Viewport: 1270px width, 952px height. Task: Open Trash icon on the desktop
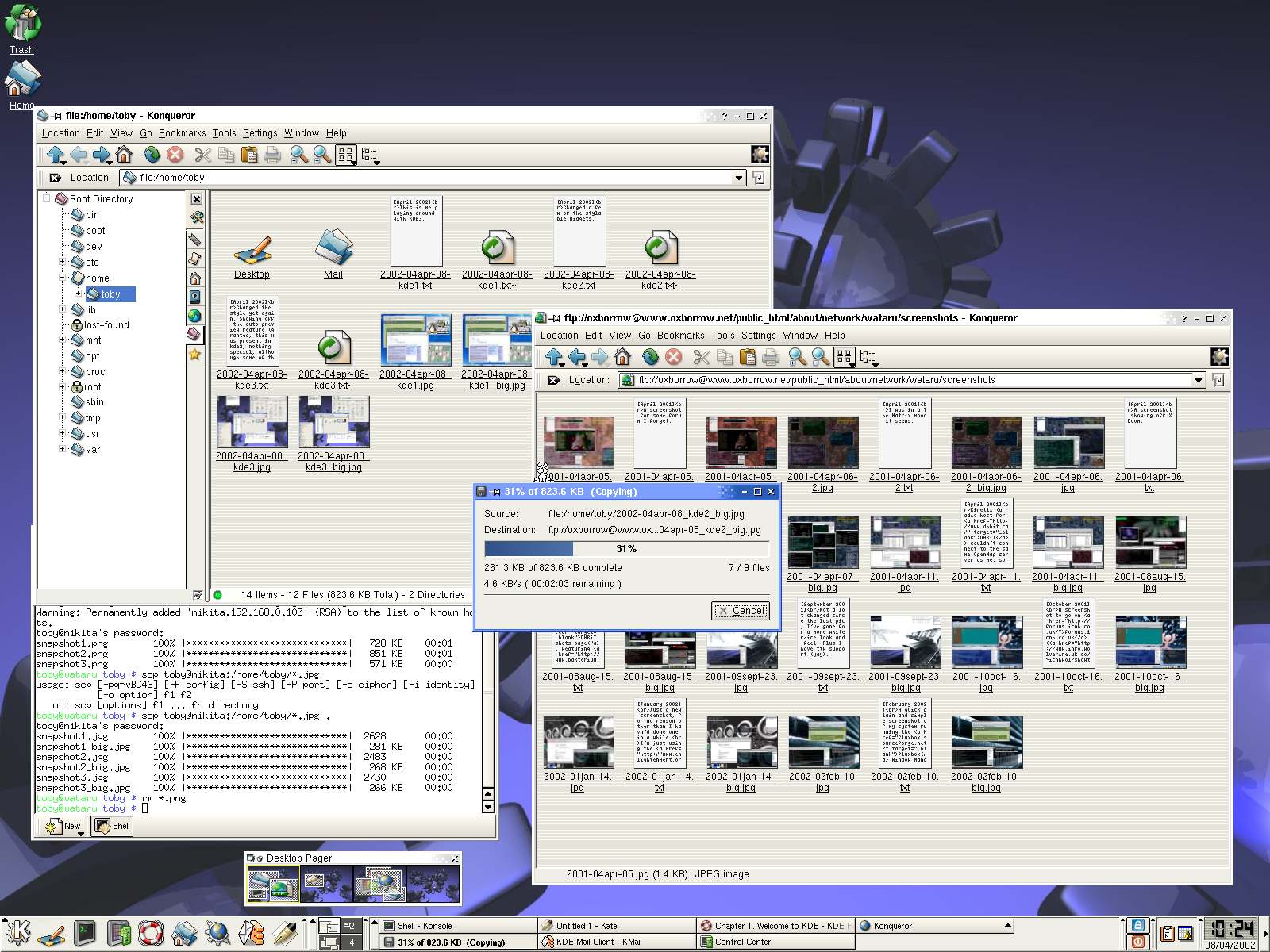[21, 29]
